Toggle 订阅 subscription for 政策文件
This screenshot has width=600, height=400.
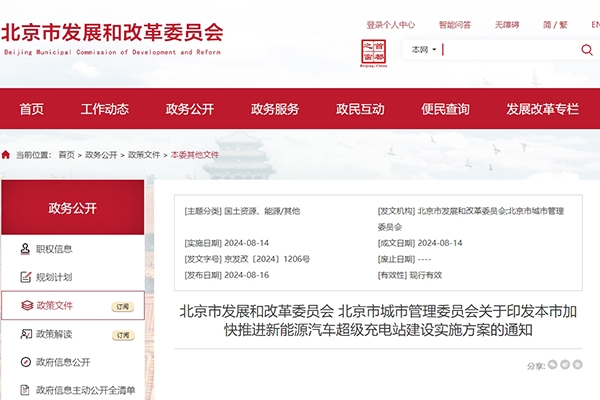point(122,306)
